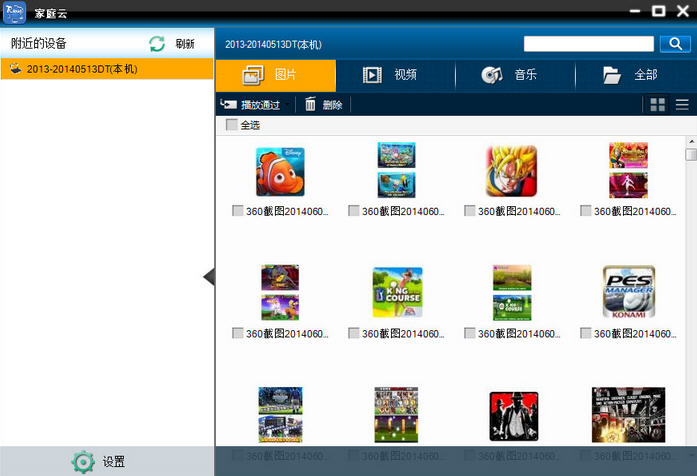The image size is (697, 476).
Task: Switch to the 图片 tab
Action: click(x=276, y=75)
